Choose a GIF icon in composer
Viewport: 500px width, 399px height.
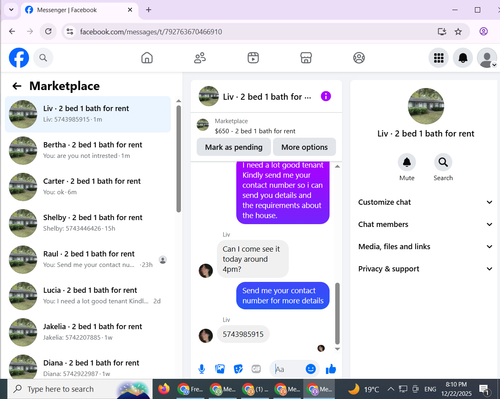pos(256,369)
